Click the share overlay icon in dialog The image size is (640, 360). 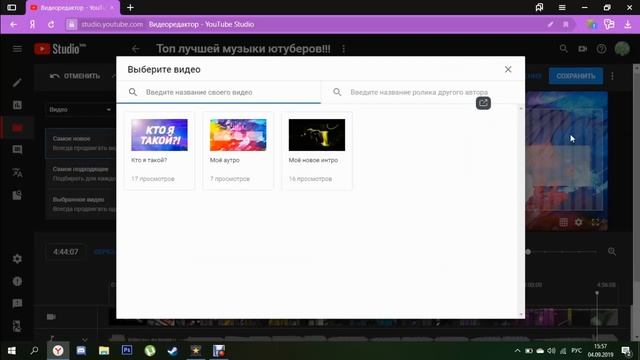tap(483, 103)
